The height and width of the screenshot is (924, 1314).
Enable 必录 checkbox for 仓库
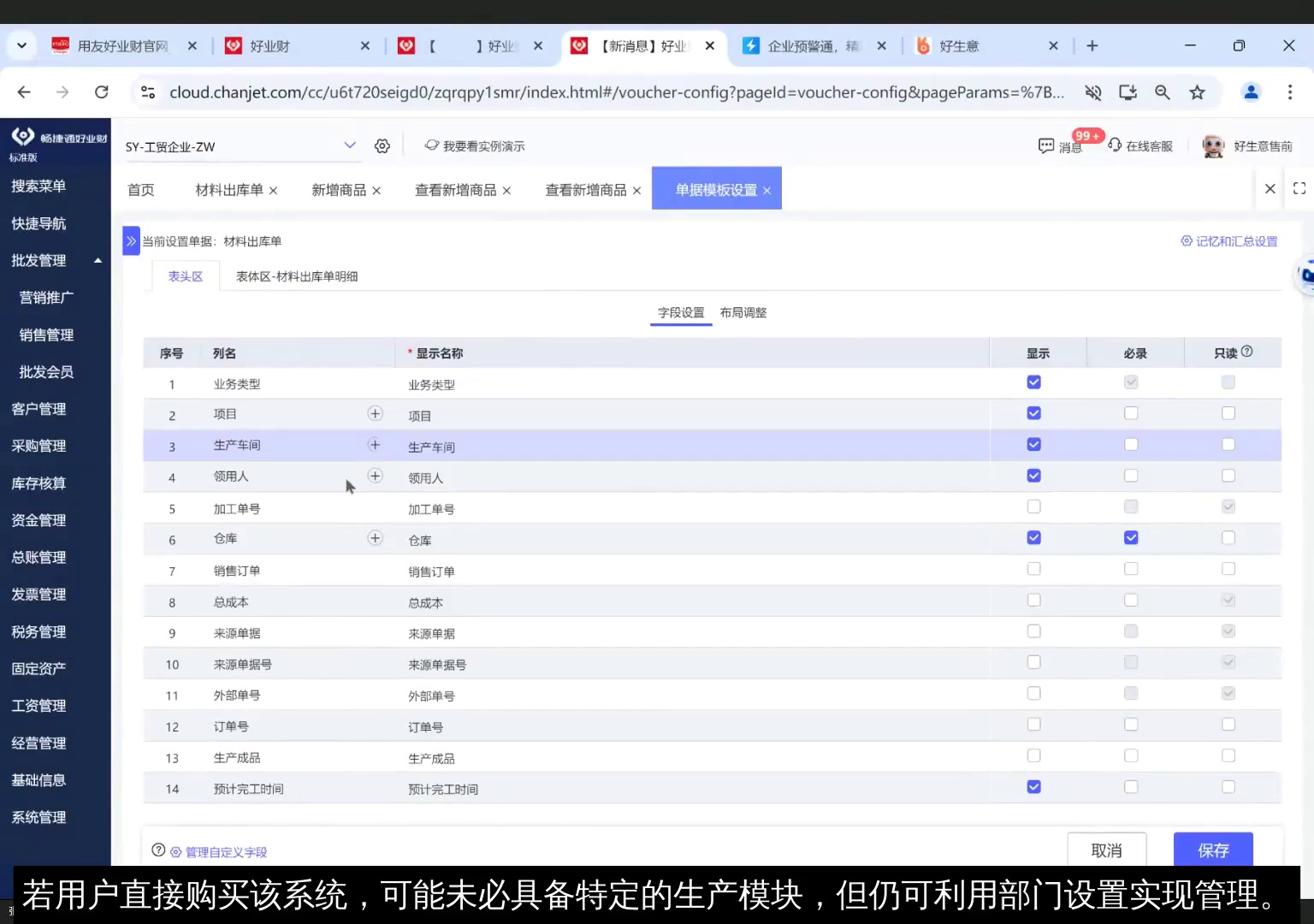pos(1131,537)
